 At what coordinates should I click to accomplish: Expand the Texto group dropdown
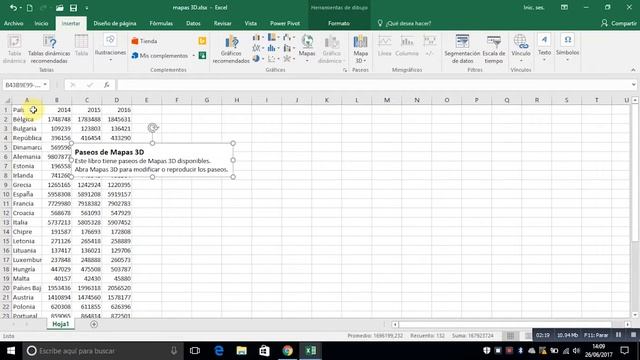pyautogui.click(x=544, y=60)
